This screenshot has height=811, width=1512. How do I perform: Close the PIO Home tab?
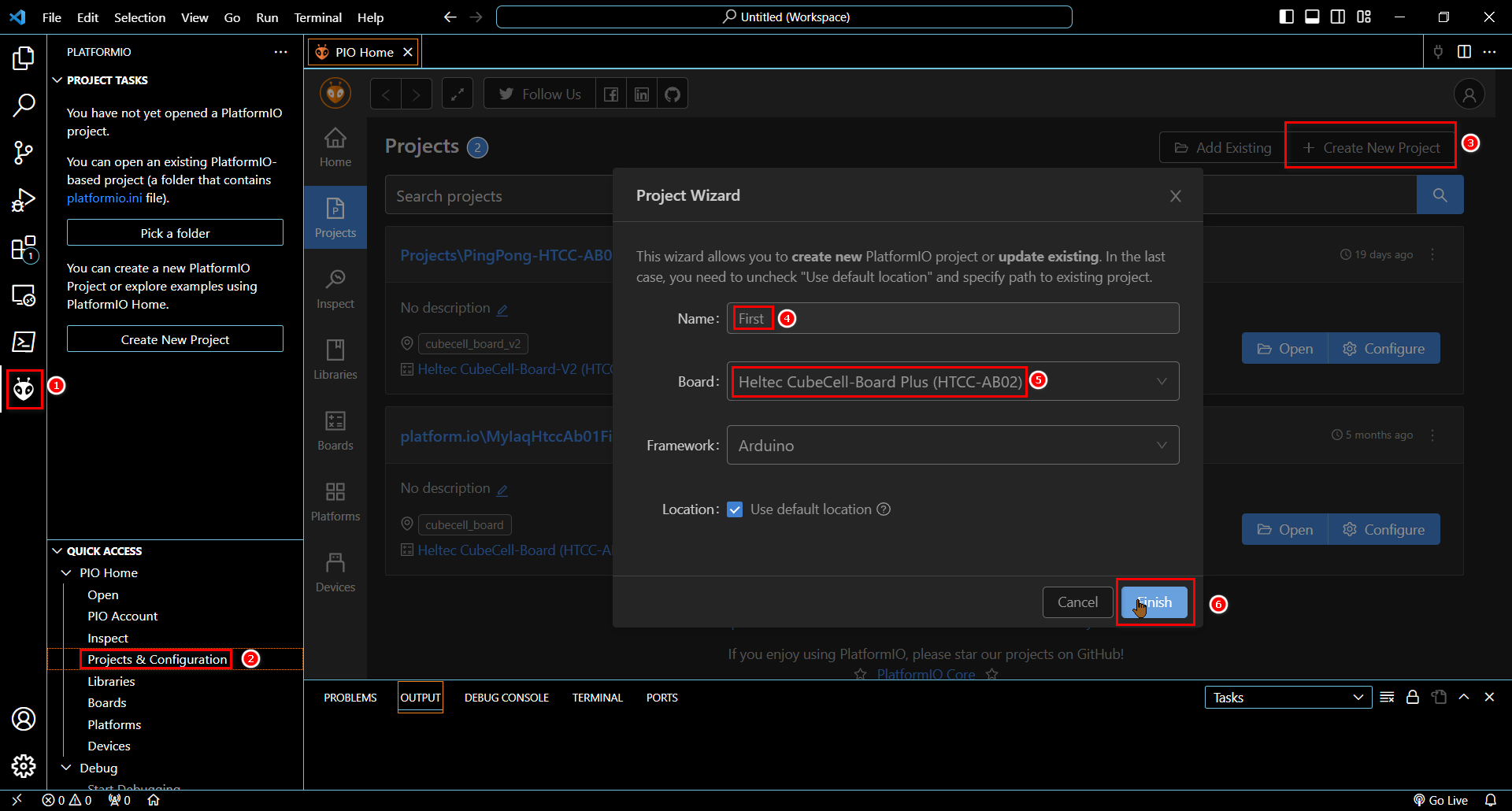pyautogui.click(x=408, y=52)
